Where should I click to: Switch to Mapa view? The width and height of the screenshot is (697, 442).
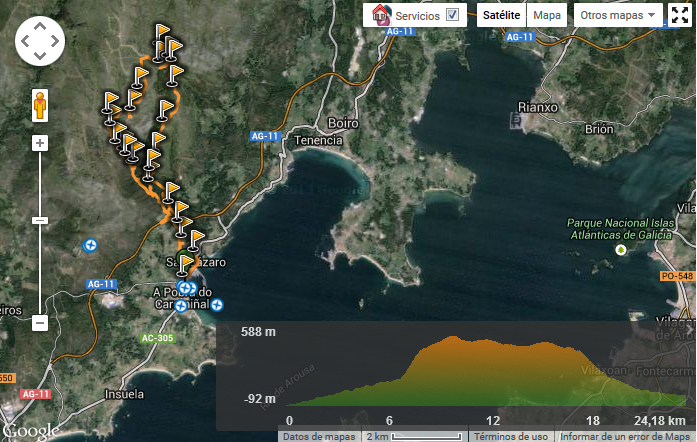pyautogui.click(x=547, y=15)
